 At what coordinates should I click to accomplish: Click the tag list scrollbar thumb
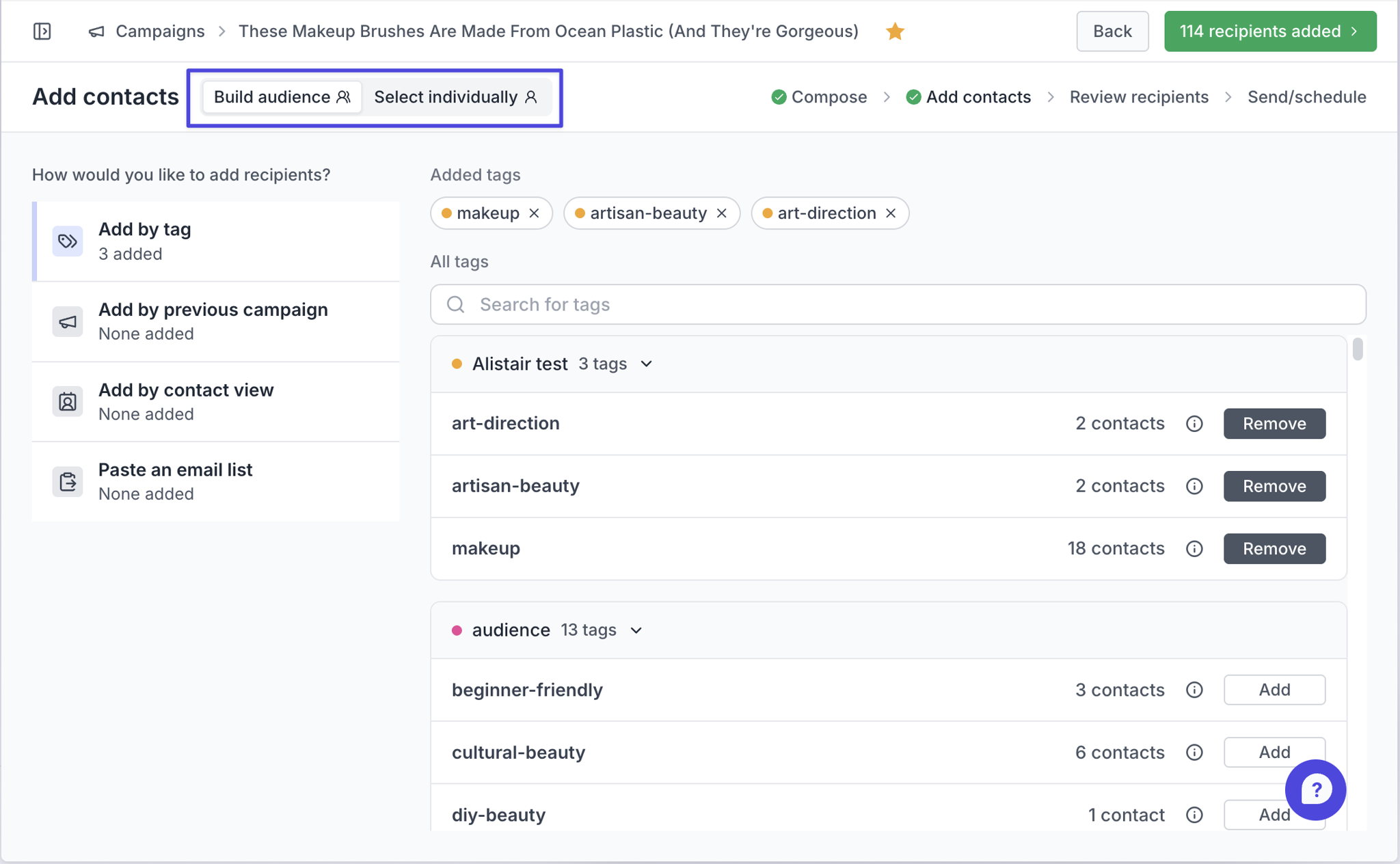[x=1358, y=349]
